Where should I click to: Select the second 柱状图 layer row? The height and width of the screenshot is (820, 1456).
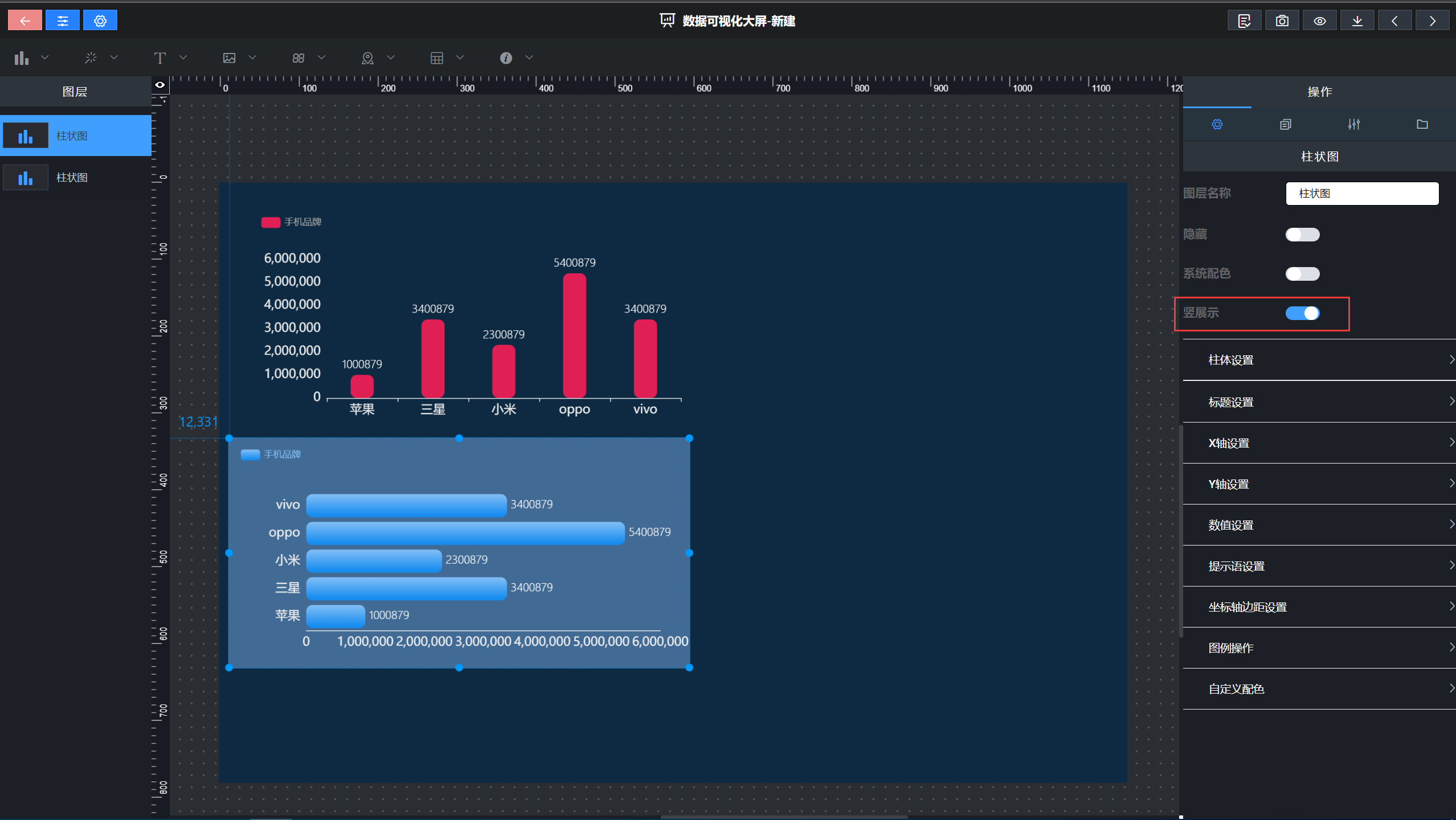76,178
